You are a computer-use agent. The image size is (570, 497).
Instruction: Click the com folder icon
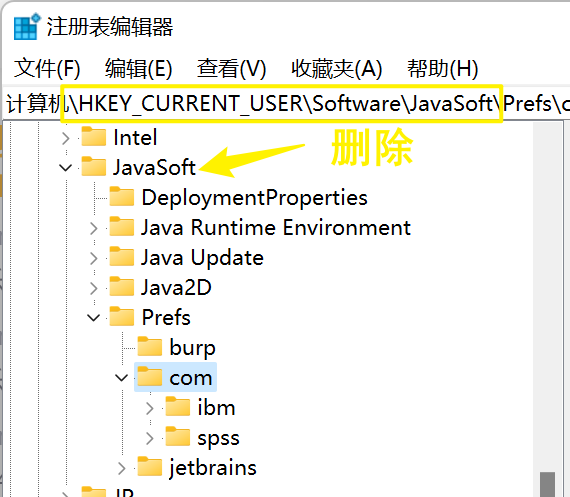pos(149,376)
